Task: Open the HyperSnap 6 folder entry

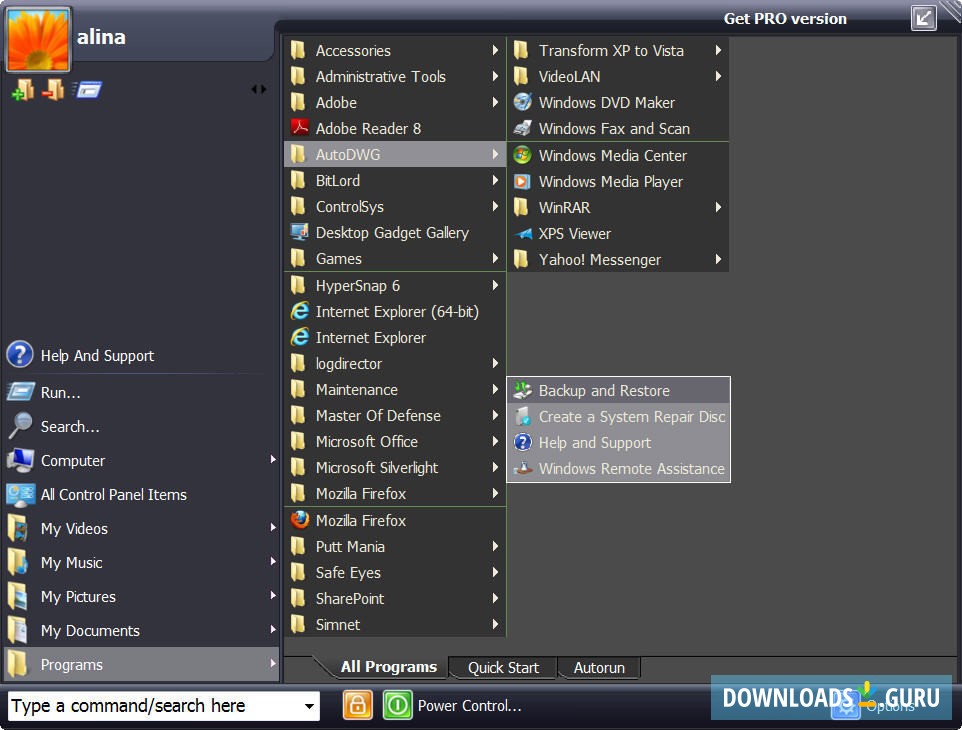Action: (395, 285)
